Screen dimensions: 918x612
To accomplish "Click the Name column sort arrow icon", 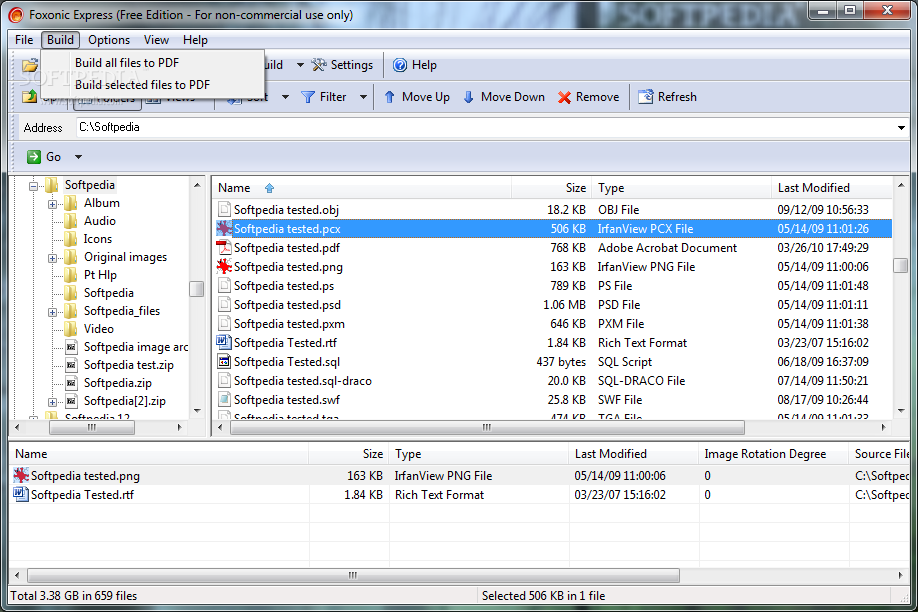I will pyautogui.click(x=269, y=188).
